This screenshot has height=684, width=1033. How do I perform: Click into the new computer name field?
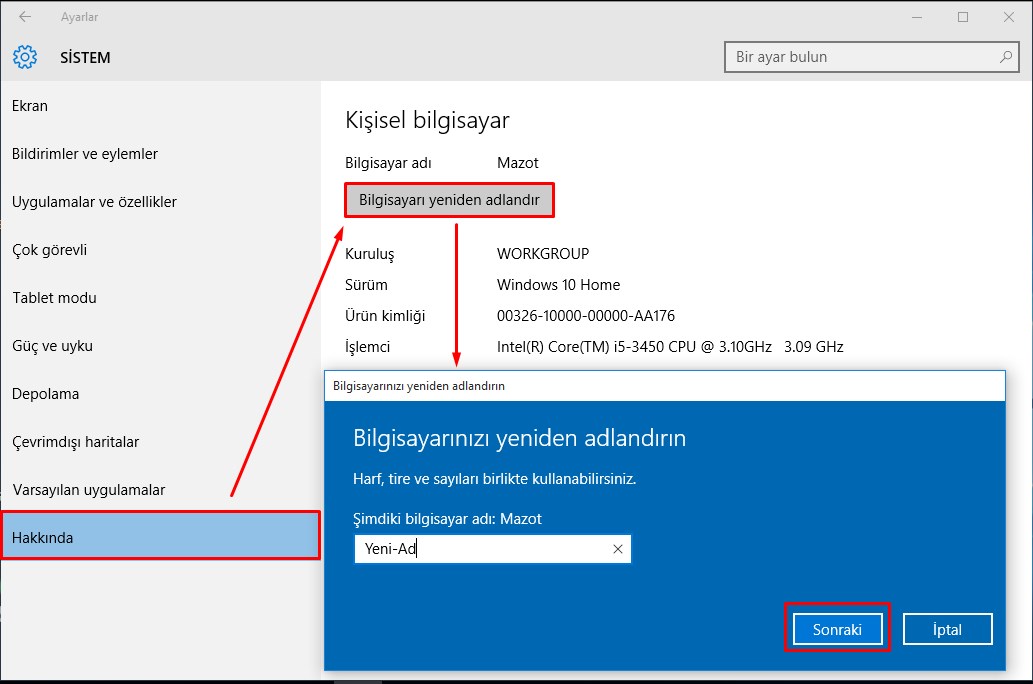(x=480, y=549)
